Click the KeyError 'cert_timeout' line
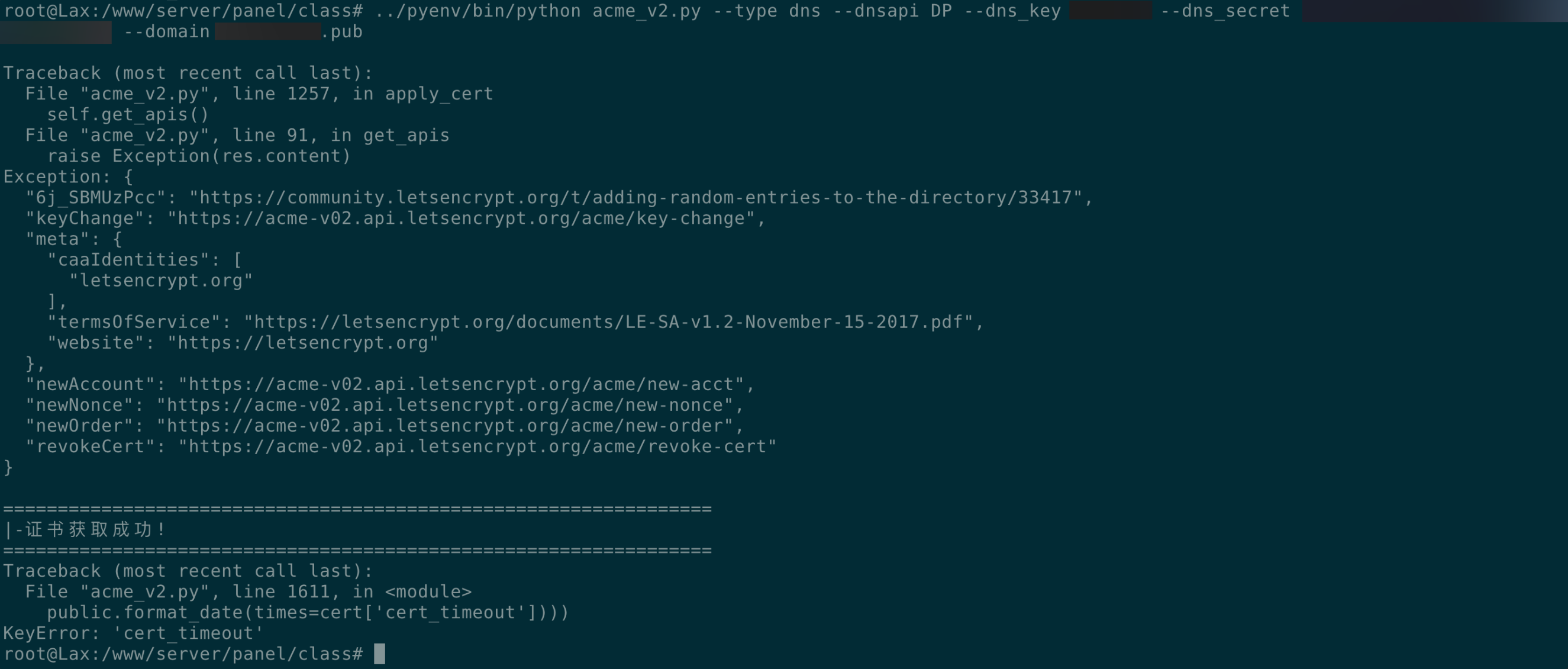The image size is (1568, 669). [133, 633]
